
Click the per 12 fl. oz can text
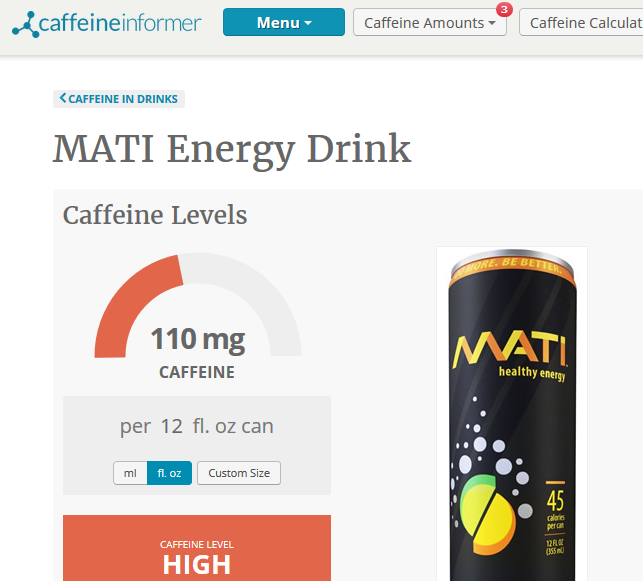(x=197, y=426)
